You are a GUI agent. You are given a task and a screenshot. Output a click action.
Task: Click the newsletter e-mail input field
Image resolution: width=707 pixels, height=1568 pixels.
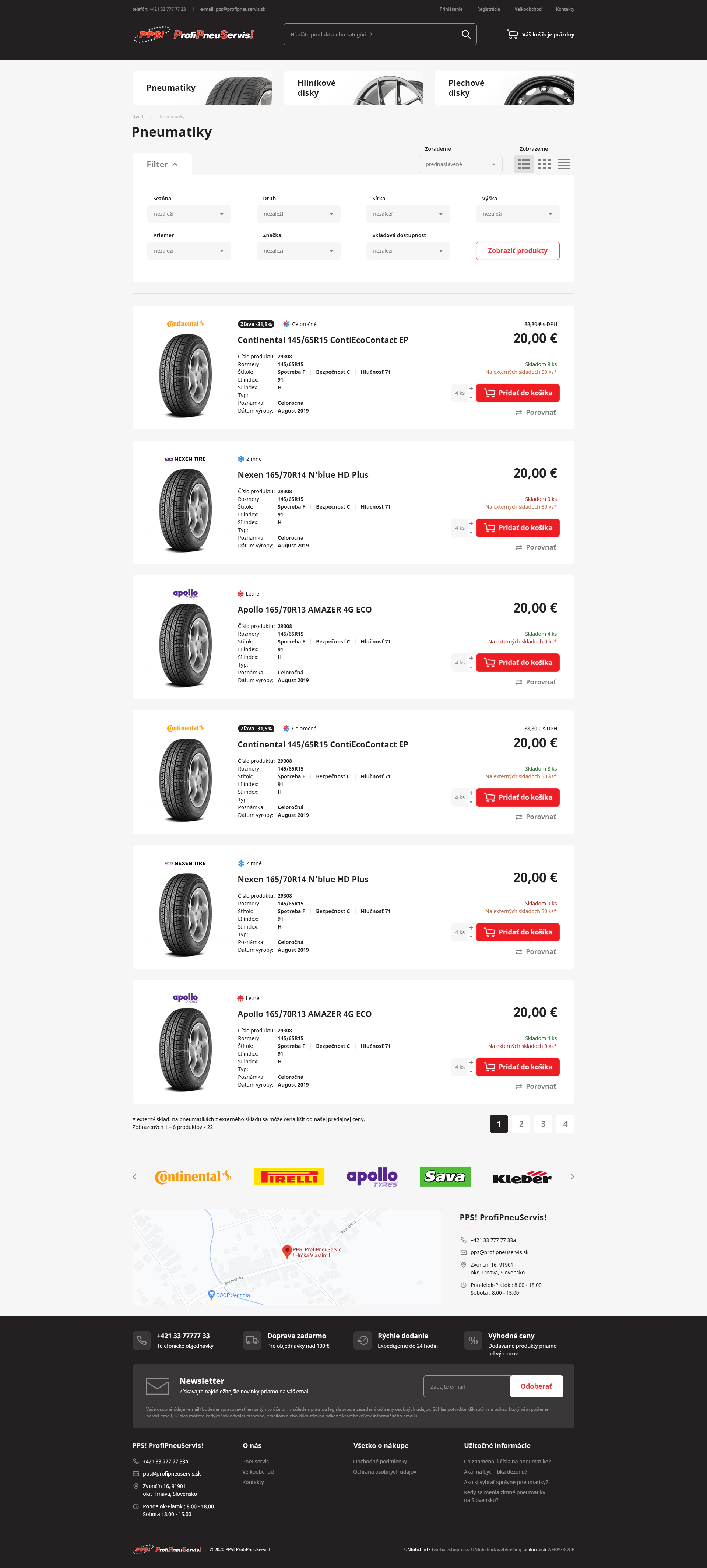466,1387
